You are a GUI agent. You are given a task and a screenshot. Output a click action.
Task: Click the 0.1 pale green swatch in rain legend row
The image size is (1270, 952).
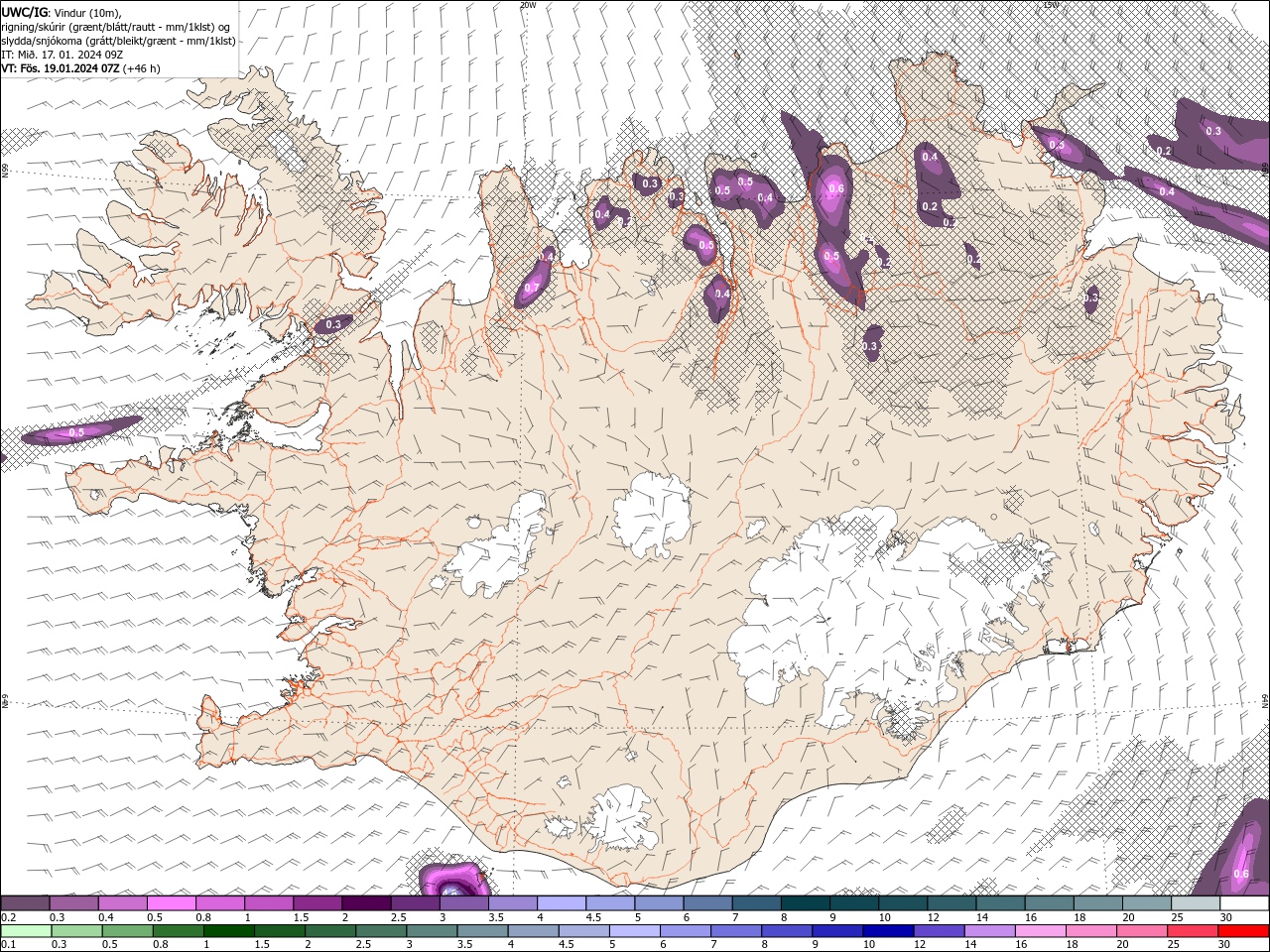click(x=26, y=931)
